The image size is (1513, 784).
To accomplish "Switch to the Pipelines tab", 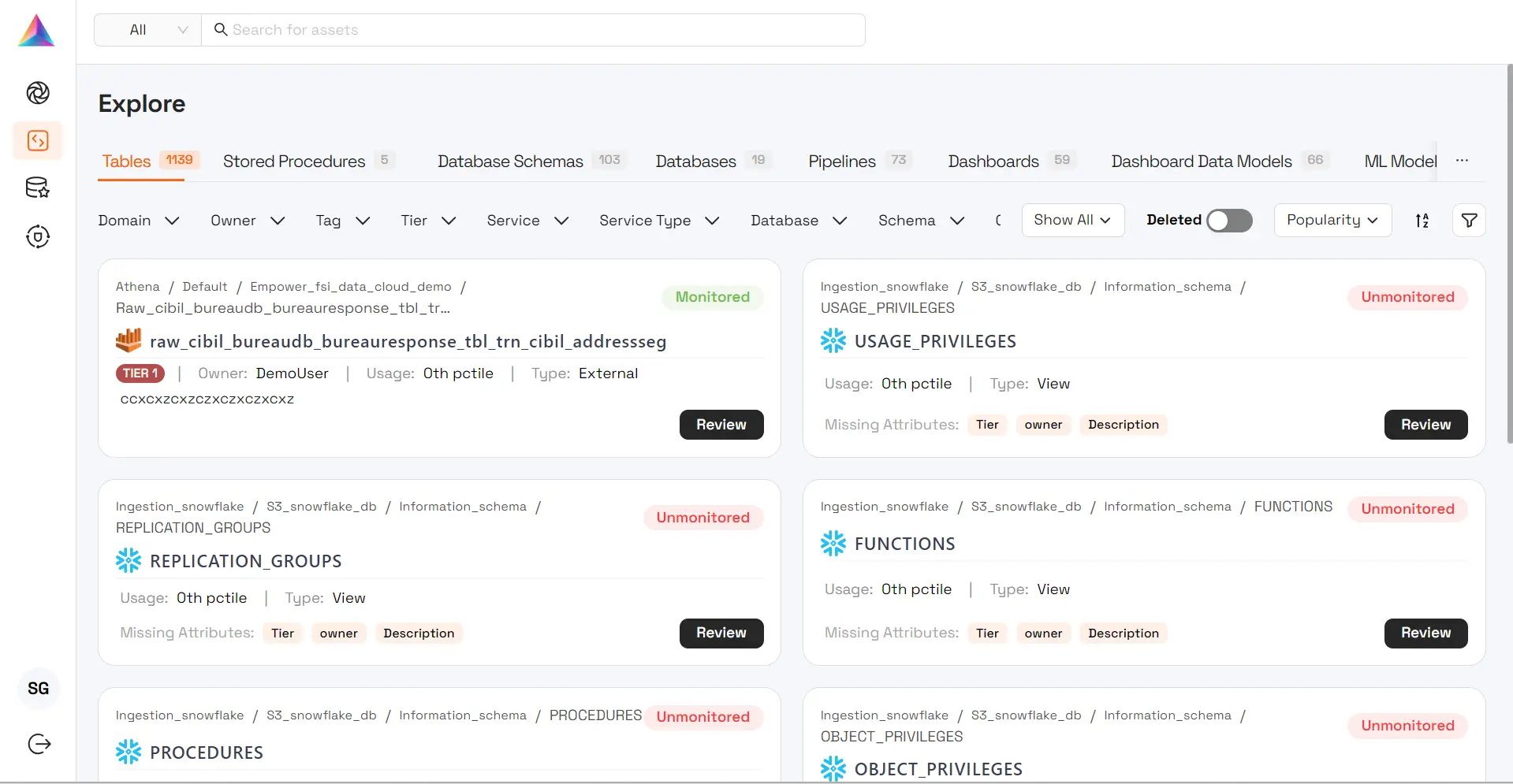I will click(x=859, y=161).
